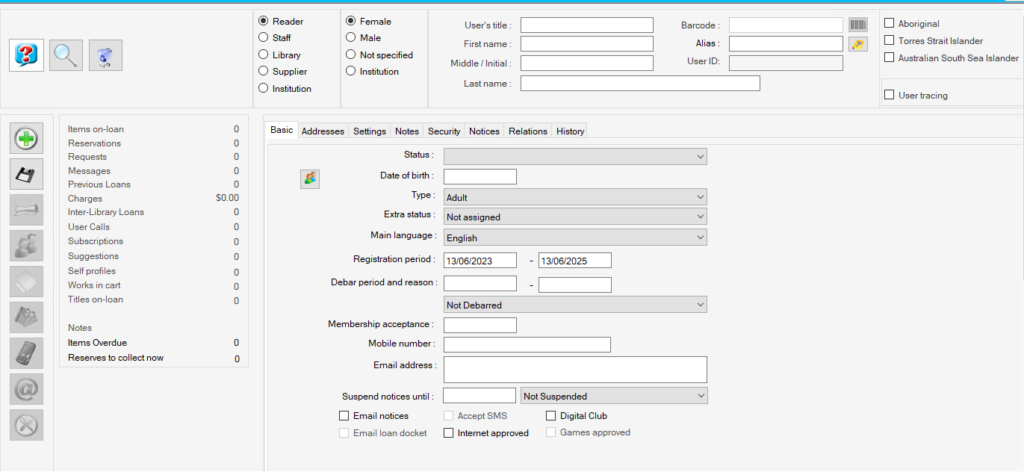Click the recycle bin clear icon
This screenshot has width=1024, height=472.
point(105,55)
